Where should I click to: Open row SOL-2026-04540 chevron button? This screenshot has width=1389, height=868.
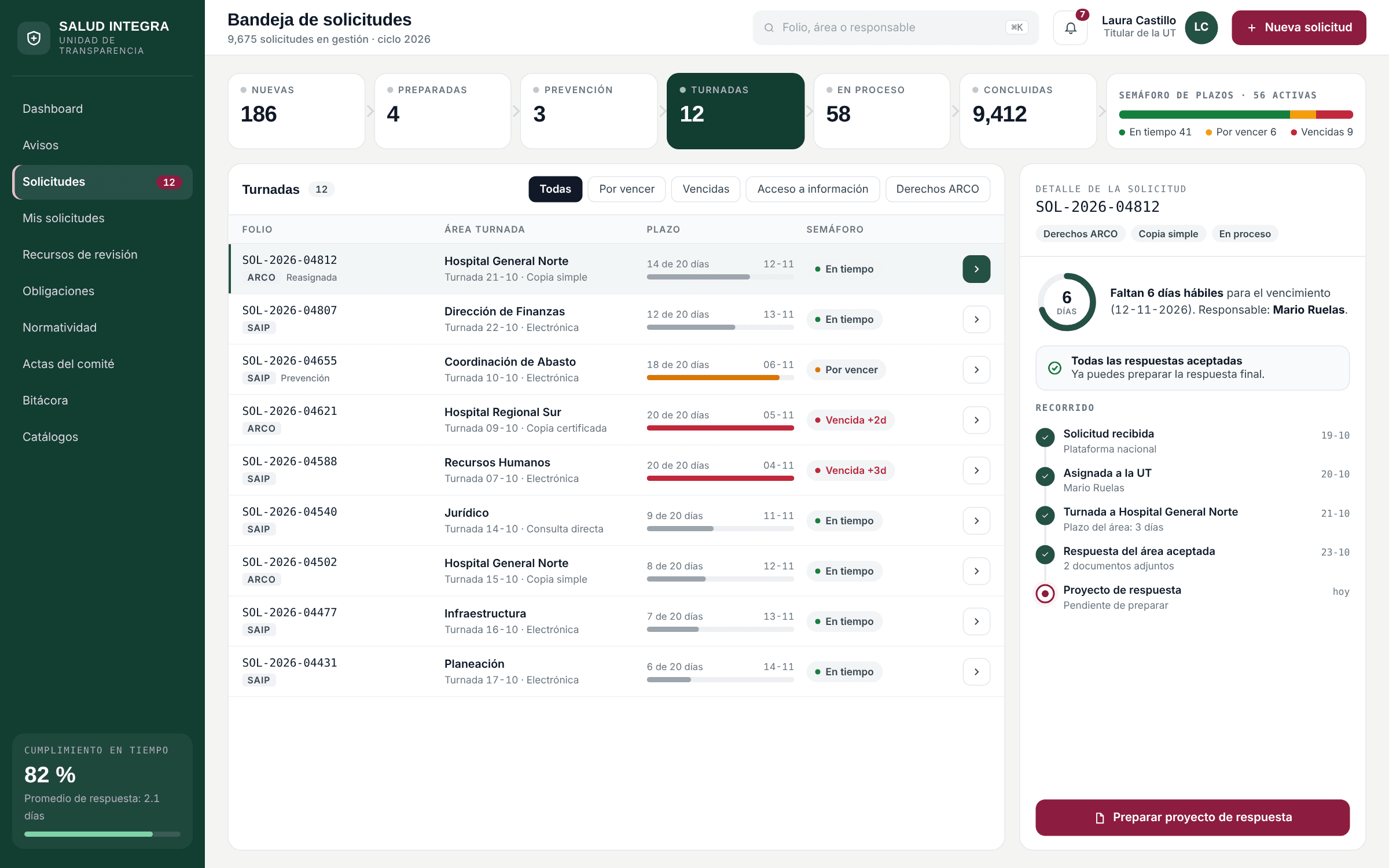pos(976,521)
